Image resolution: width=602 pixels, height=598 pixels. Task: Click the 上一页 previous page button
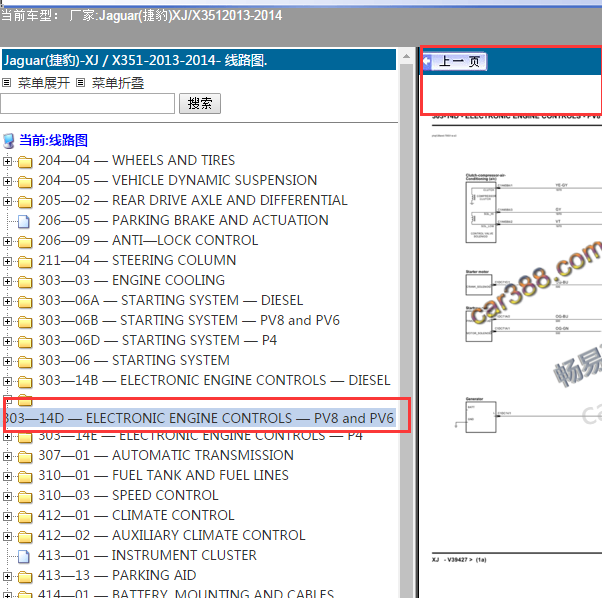[x=455, y=61]
